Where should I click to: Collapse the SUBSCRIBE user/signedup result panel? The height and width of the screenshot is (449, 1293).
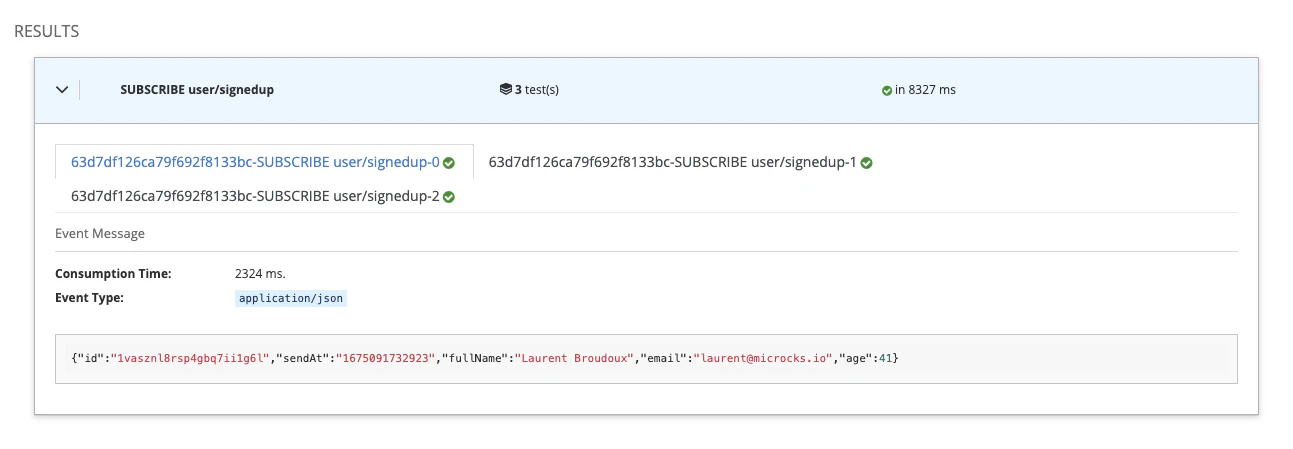pos(62,90)
